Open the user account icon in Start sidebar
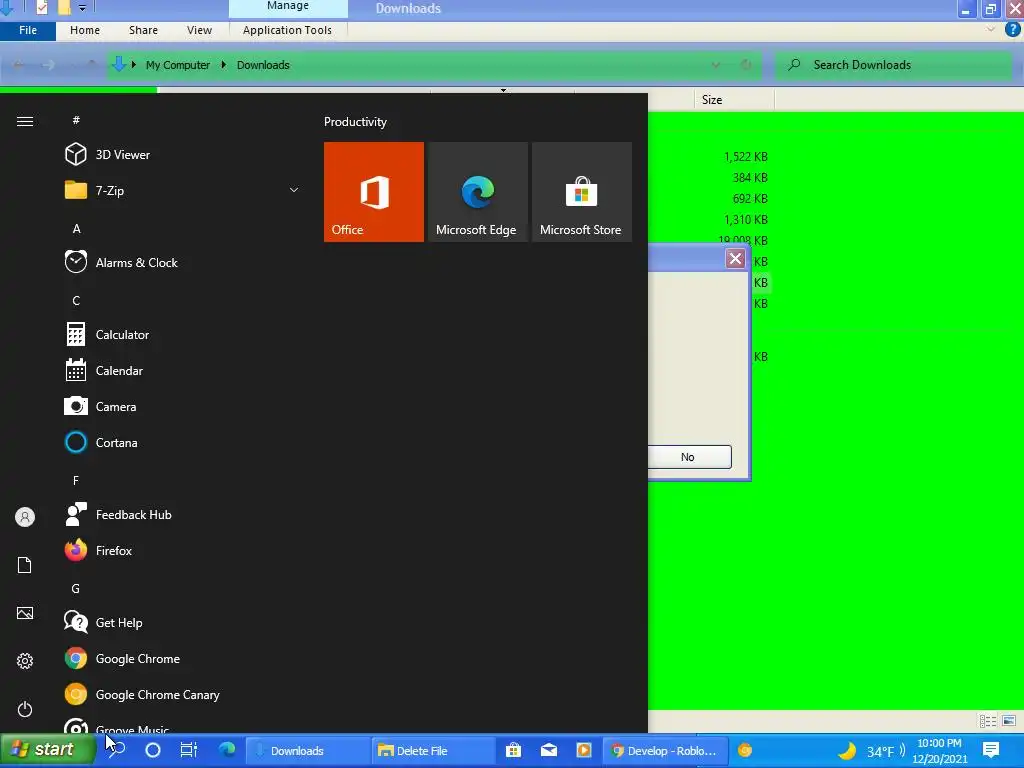Viewport: 1024px width, 768px height. pos(25,517)
